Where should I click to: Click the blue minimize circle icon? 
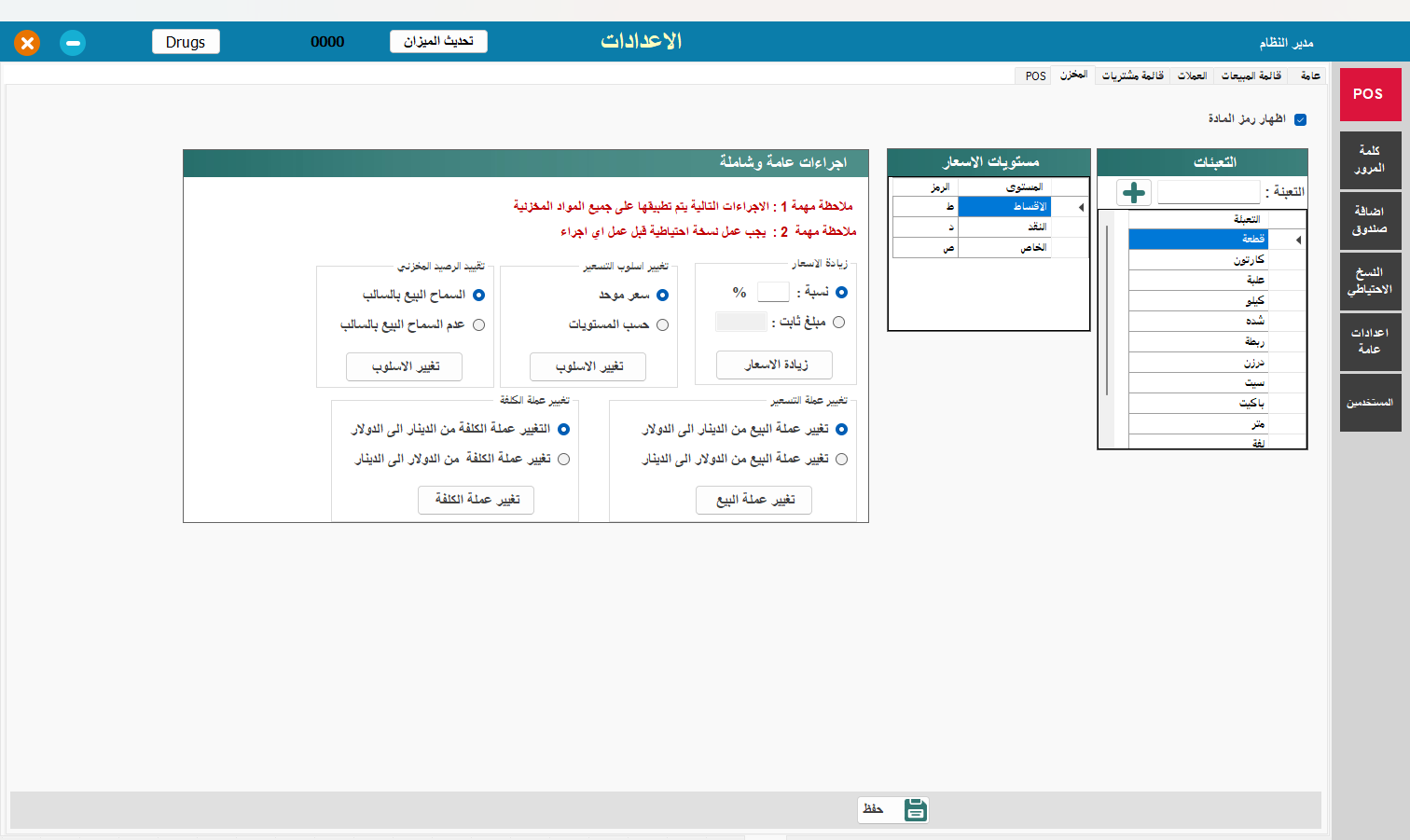point(73,43)
